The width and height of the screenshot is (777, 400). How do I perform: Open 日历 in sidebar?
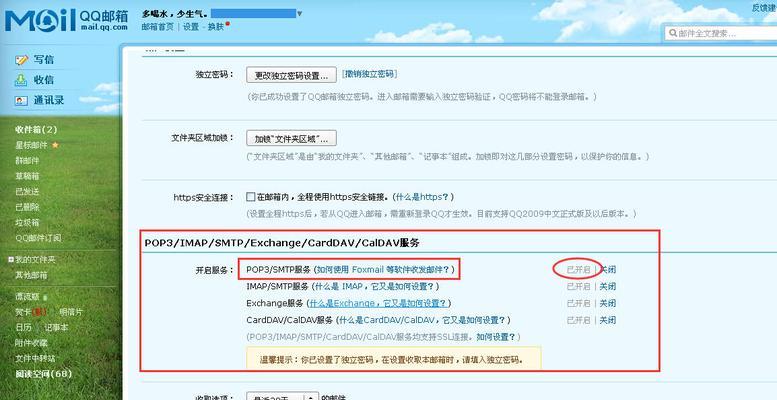[x=23, y=328]
